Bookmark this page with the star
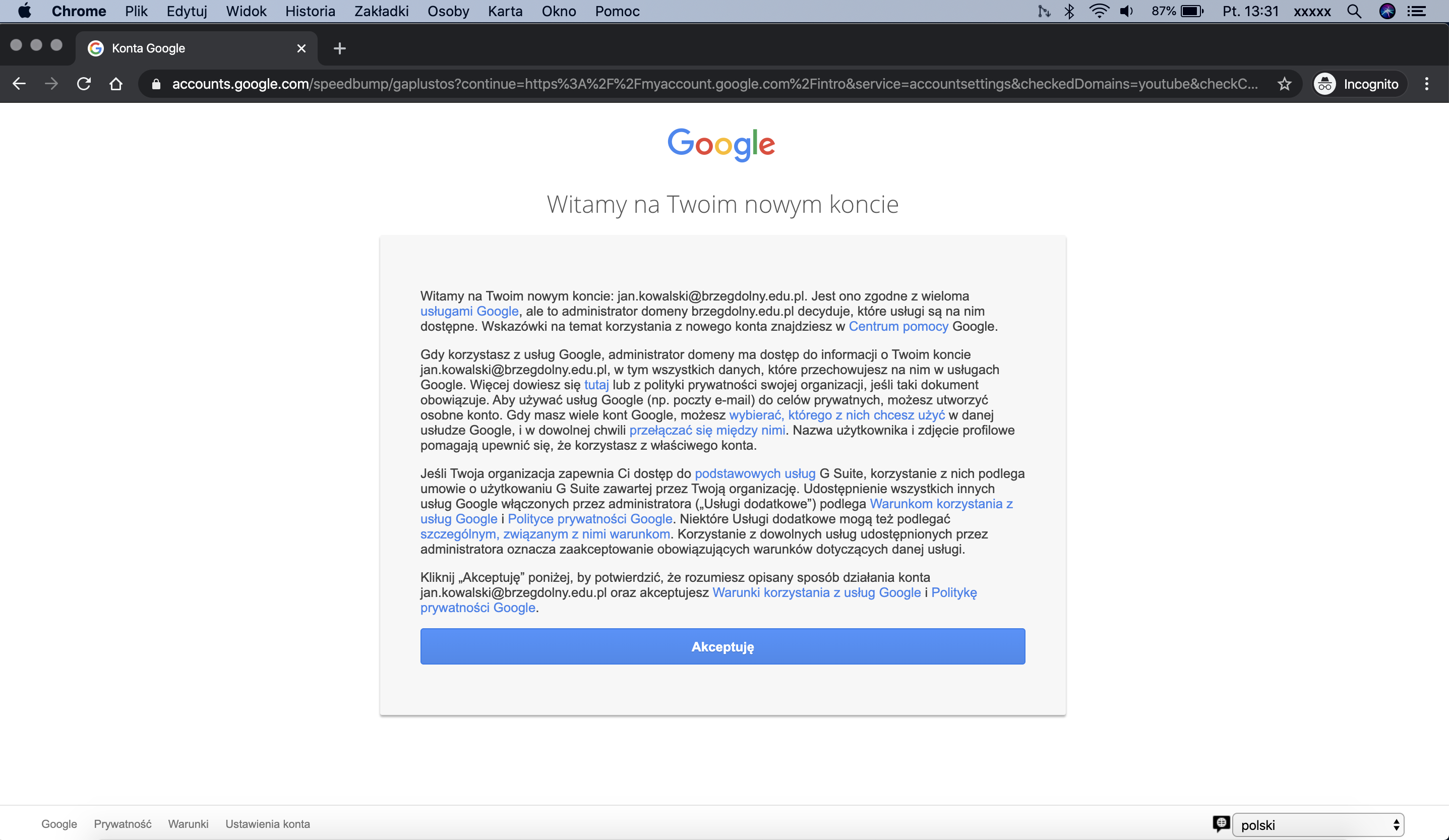Screen dimensions: 1449x840 (x=1285, y=84)
